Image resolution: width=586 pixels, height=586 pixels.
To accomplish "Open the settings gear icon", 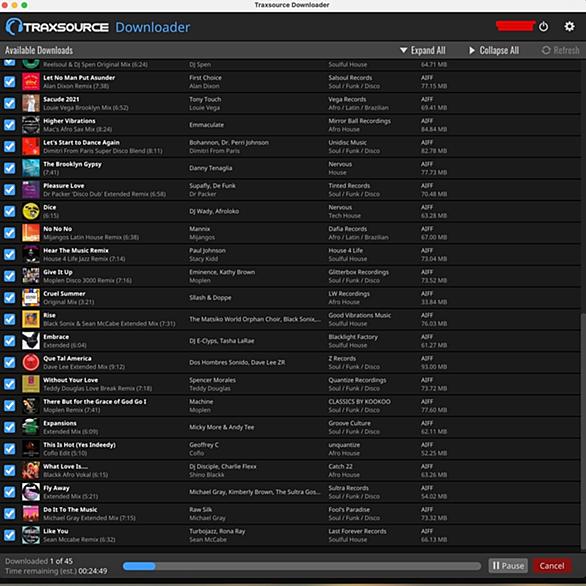I will coord(569,27).
